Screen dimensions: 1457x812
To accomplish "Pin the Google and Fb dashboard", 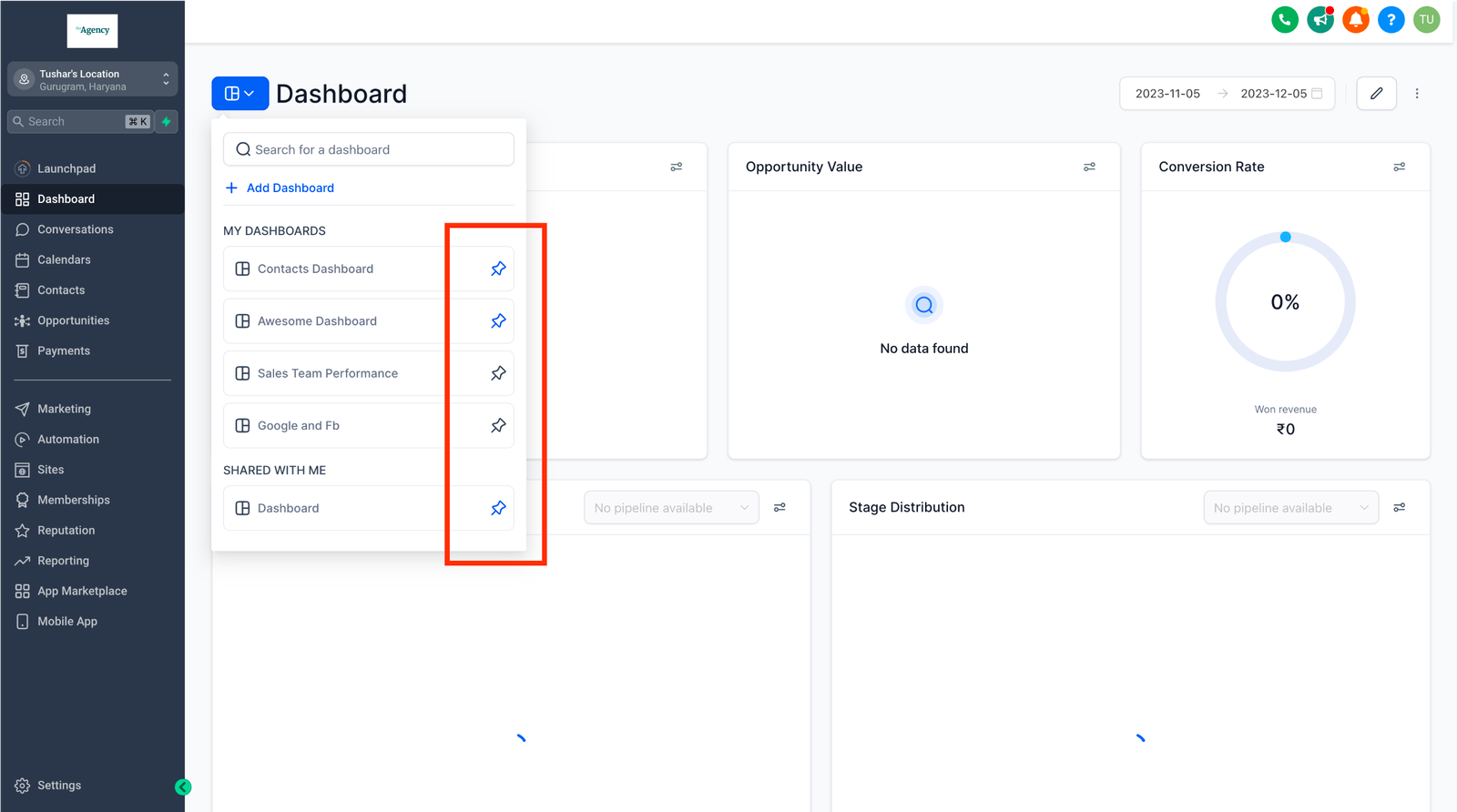I will coord(498,426).
